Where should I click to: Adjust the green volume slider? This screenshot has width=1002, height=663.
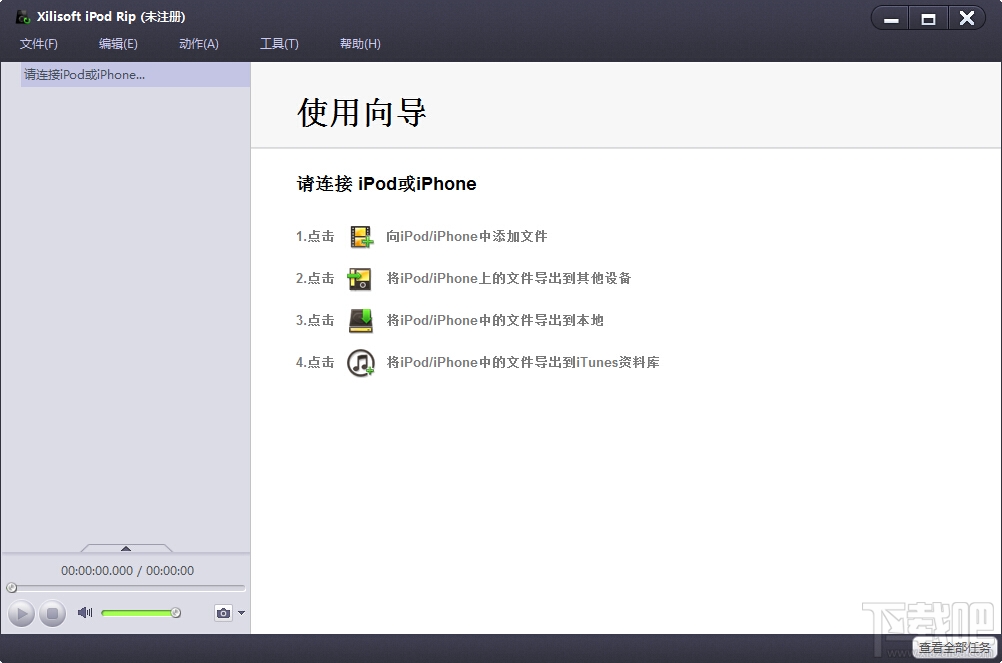(x=141, y=613)
